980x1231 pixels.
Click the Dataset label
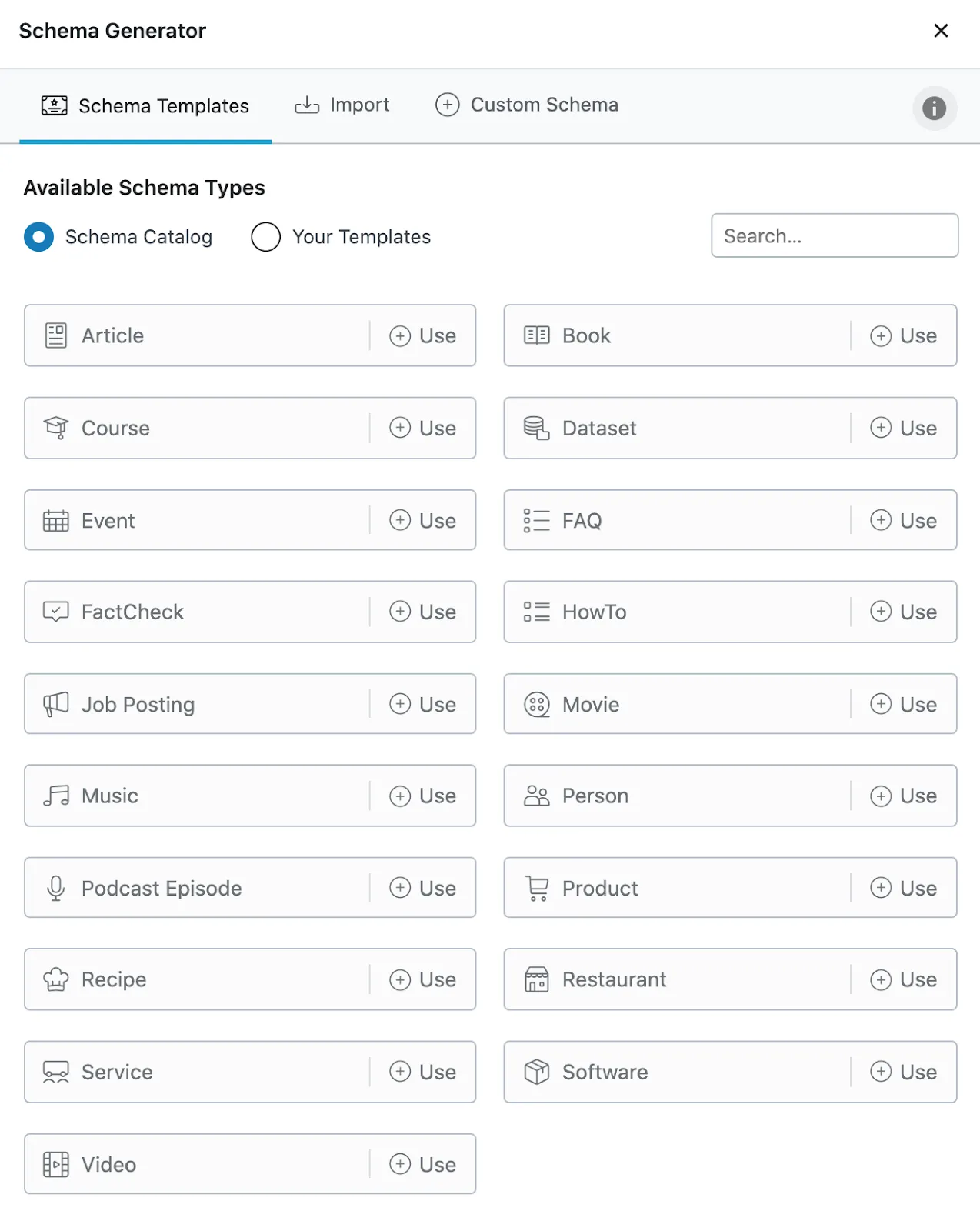599,428
